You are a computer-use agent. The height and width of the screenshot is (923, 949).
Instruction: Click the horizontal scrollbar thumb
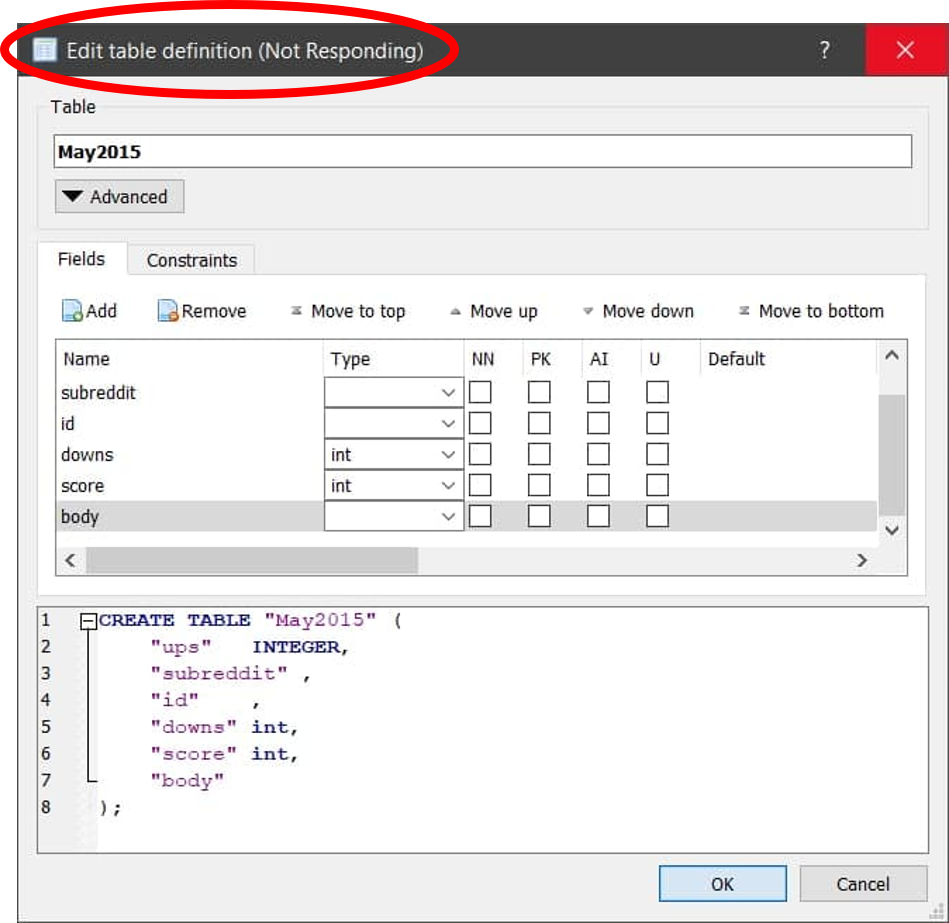coord(252,560)
